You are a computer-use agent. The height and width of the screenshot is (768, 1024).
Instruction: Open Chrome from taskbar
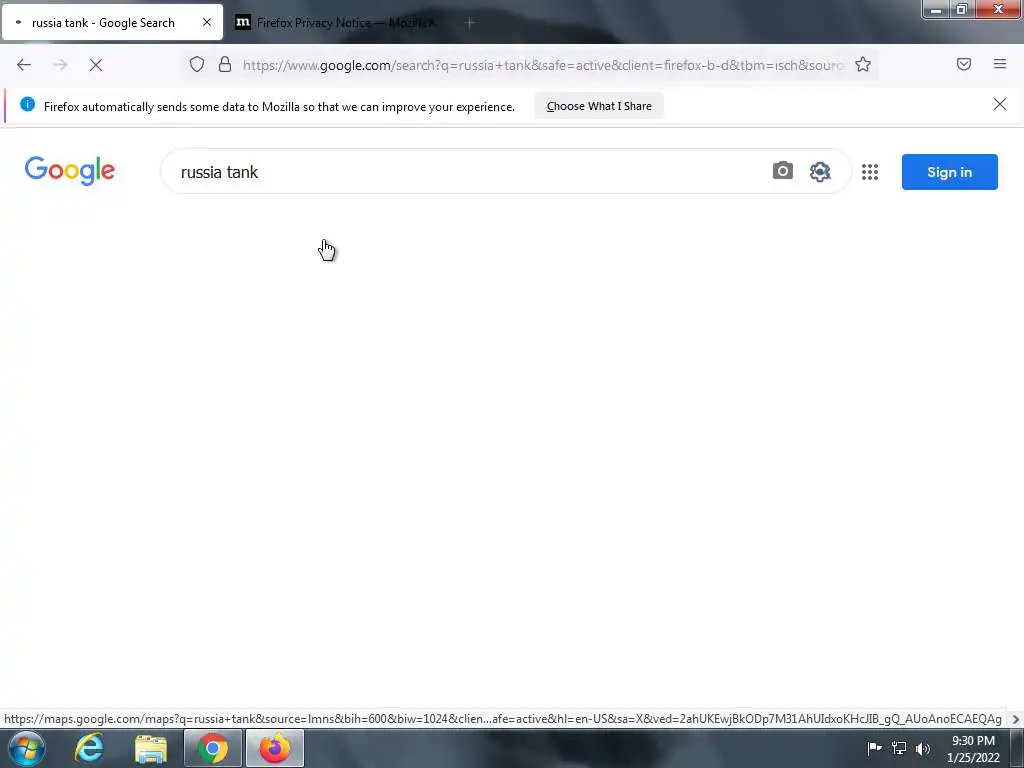[x=212, y=748]
